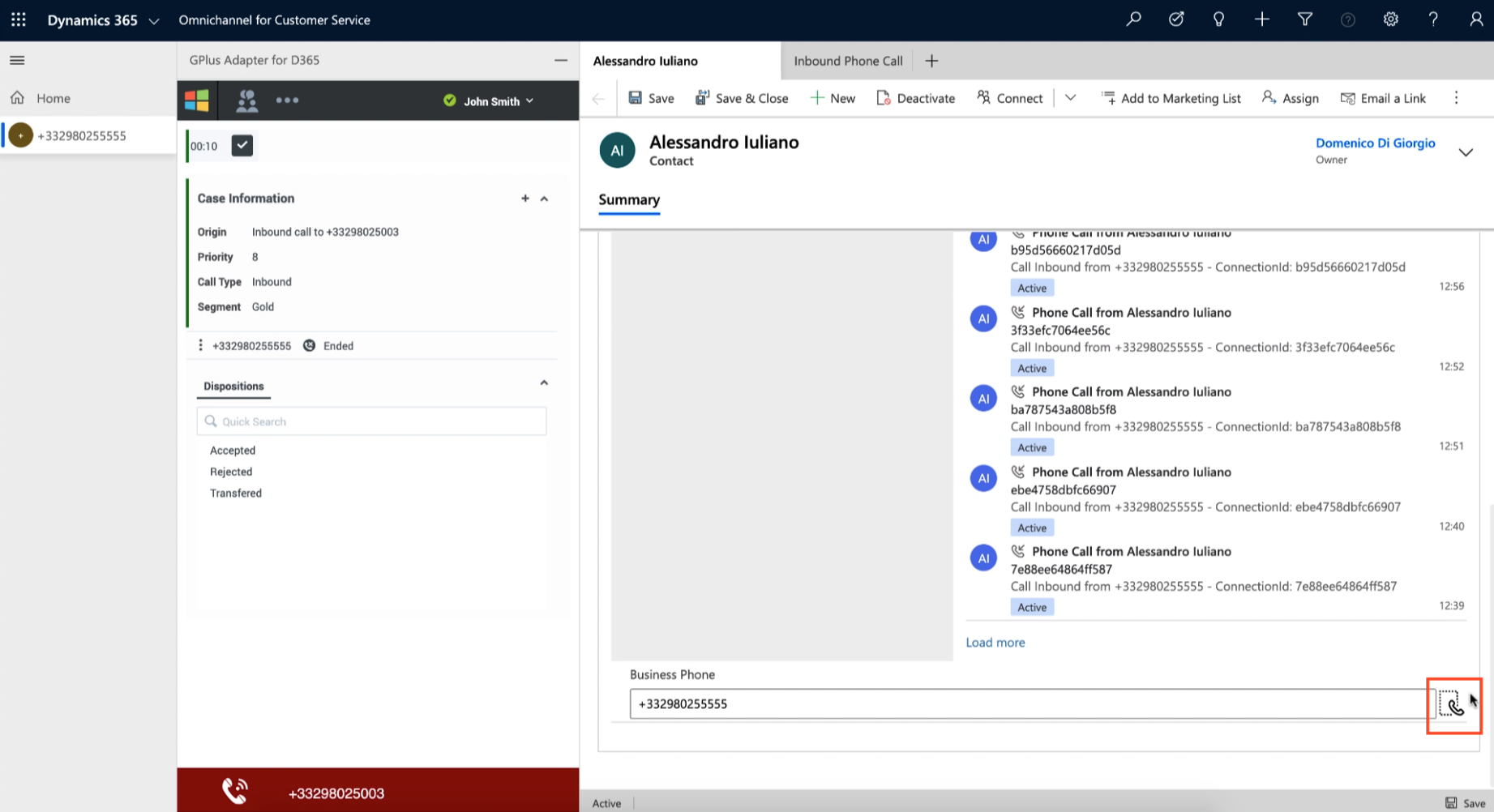The height and width of the screenshot is (812, 1494).
Task: Click the team communicator people icon
Action: [x=246, y=100]
